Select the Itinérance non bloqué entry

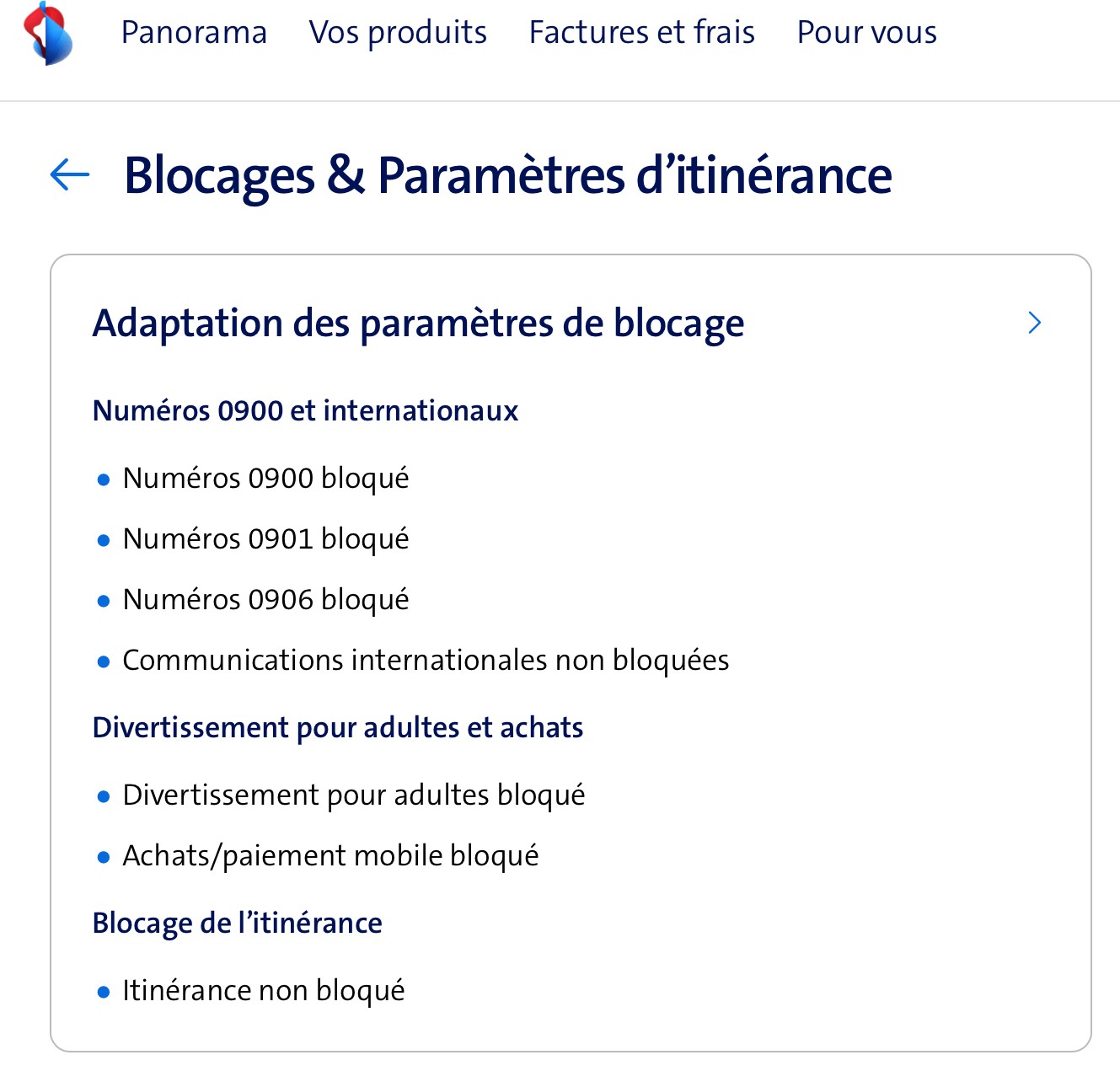[x=263, y=991]
